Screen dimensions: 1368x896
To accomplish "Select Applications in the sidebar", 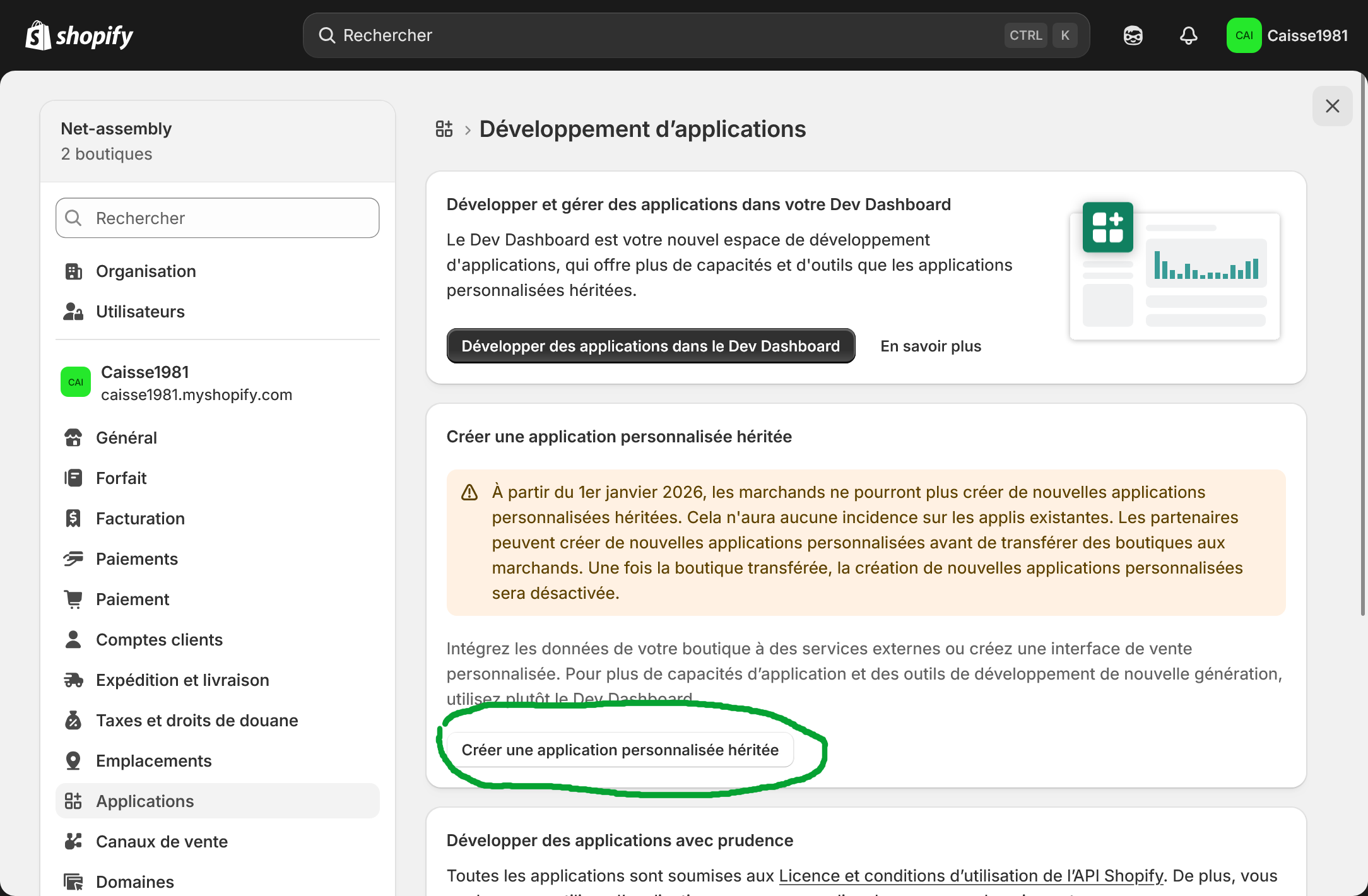I will pyautogui.click(x=218, y=801).
